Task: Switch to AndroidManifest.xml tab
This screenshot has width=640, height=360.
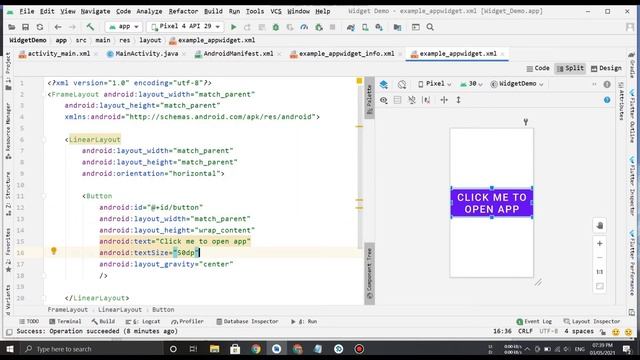Action: [238, 53]
